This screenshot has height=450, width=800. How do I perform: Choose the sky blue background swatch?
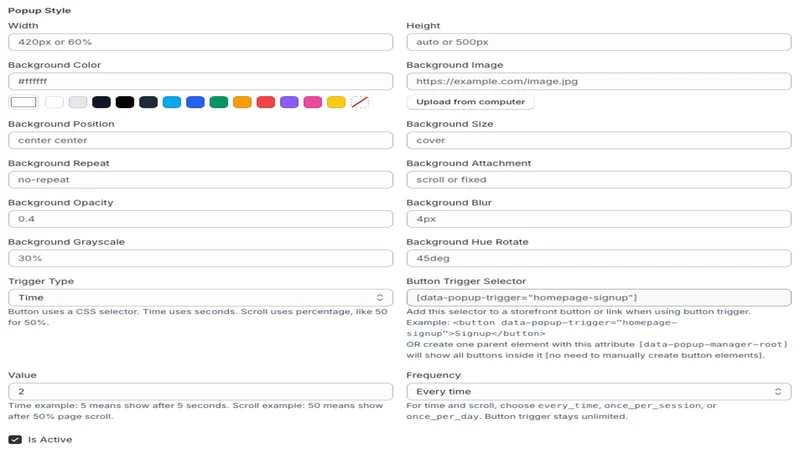[171, 102]
